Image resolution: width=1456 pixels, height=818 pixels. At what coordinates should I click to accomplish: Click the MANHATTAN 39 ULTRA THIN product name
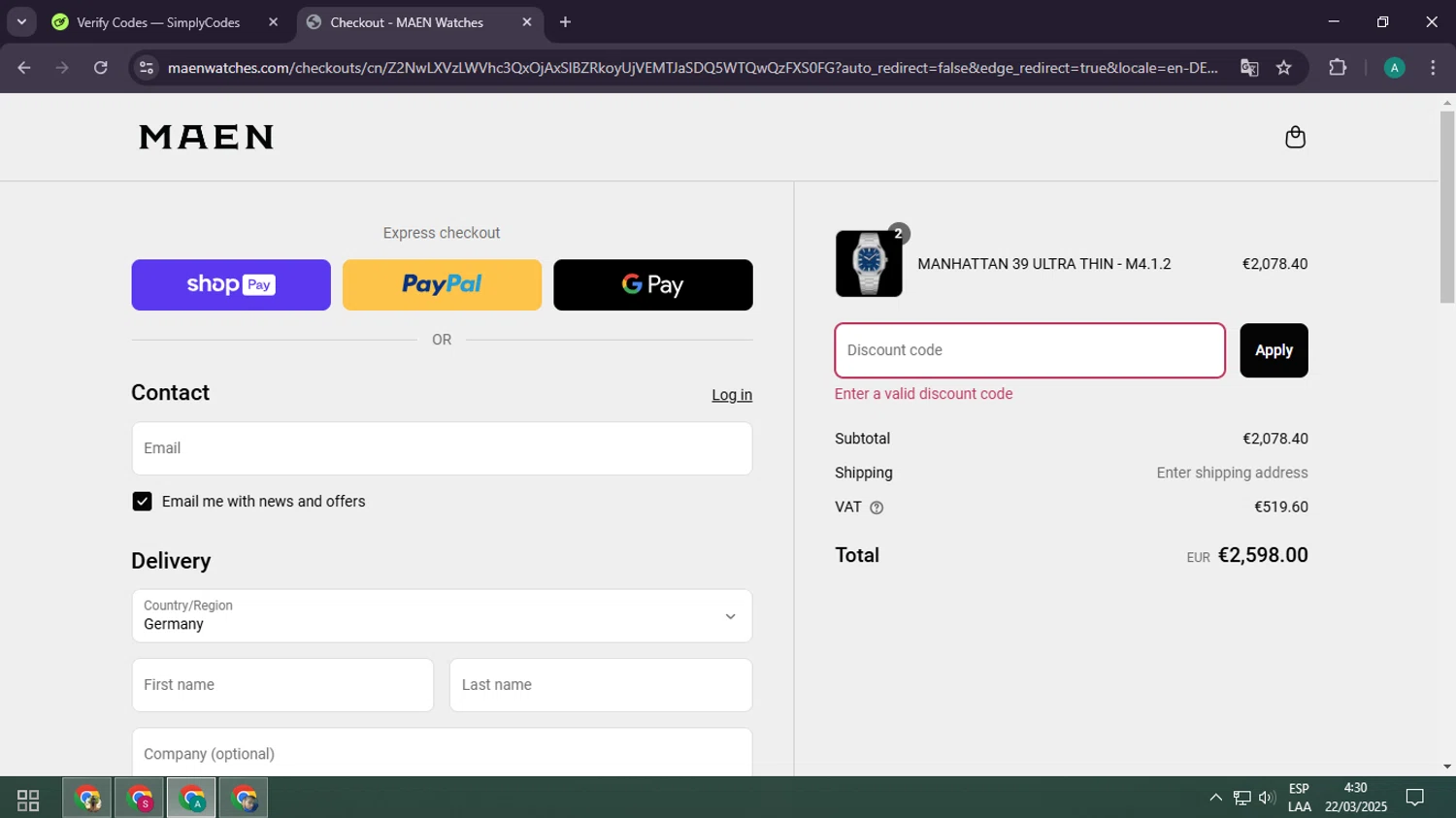click(x=1044, y=264)
